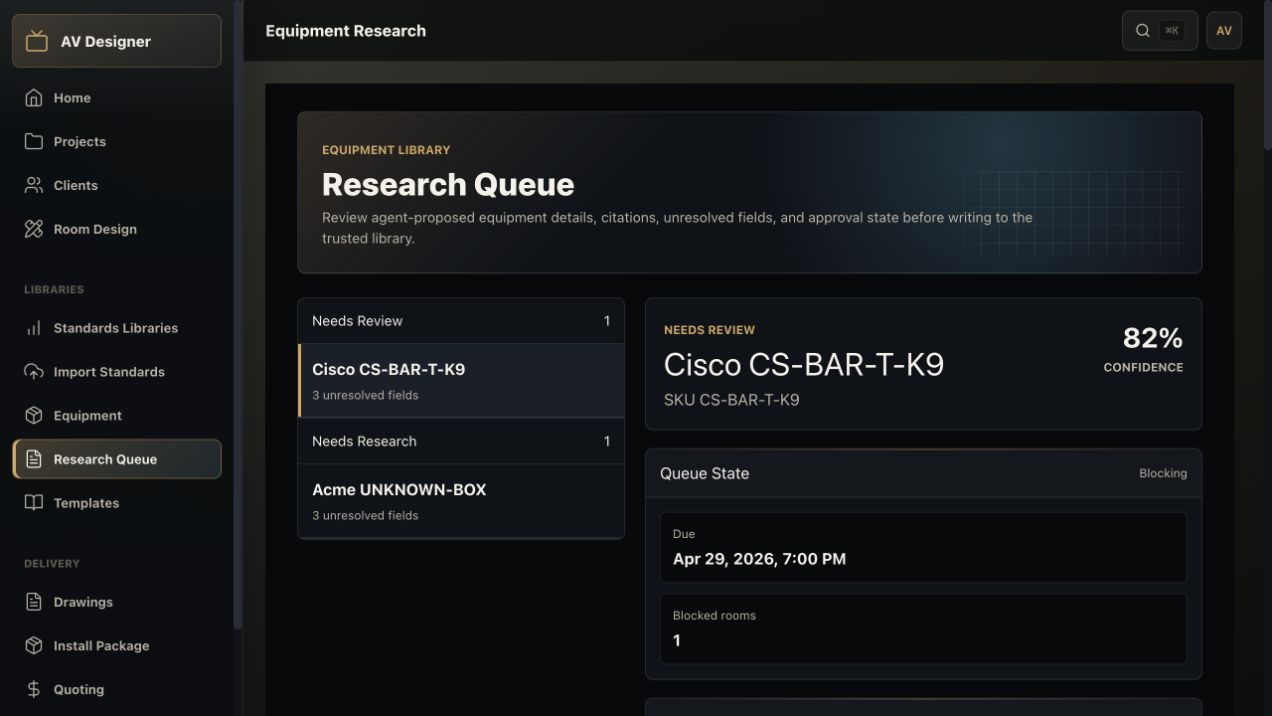Open the Clients section
Image resolution: width=1272 pixels, height=716 pixels.
[x=117, y=185]
